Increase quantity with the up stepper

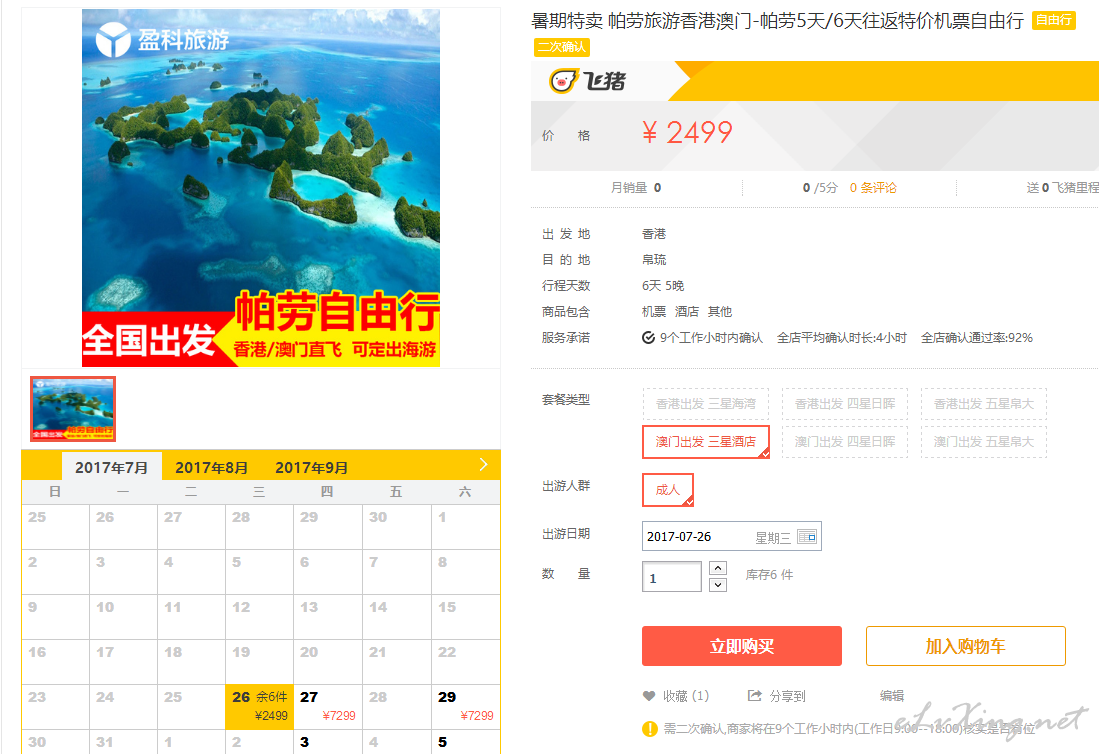(718, 568)
